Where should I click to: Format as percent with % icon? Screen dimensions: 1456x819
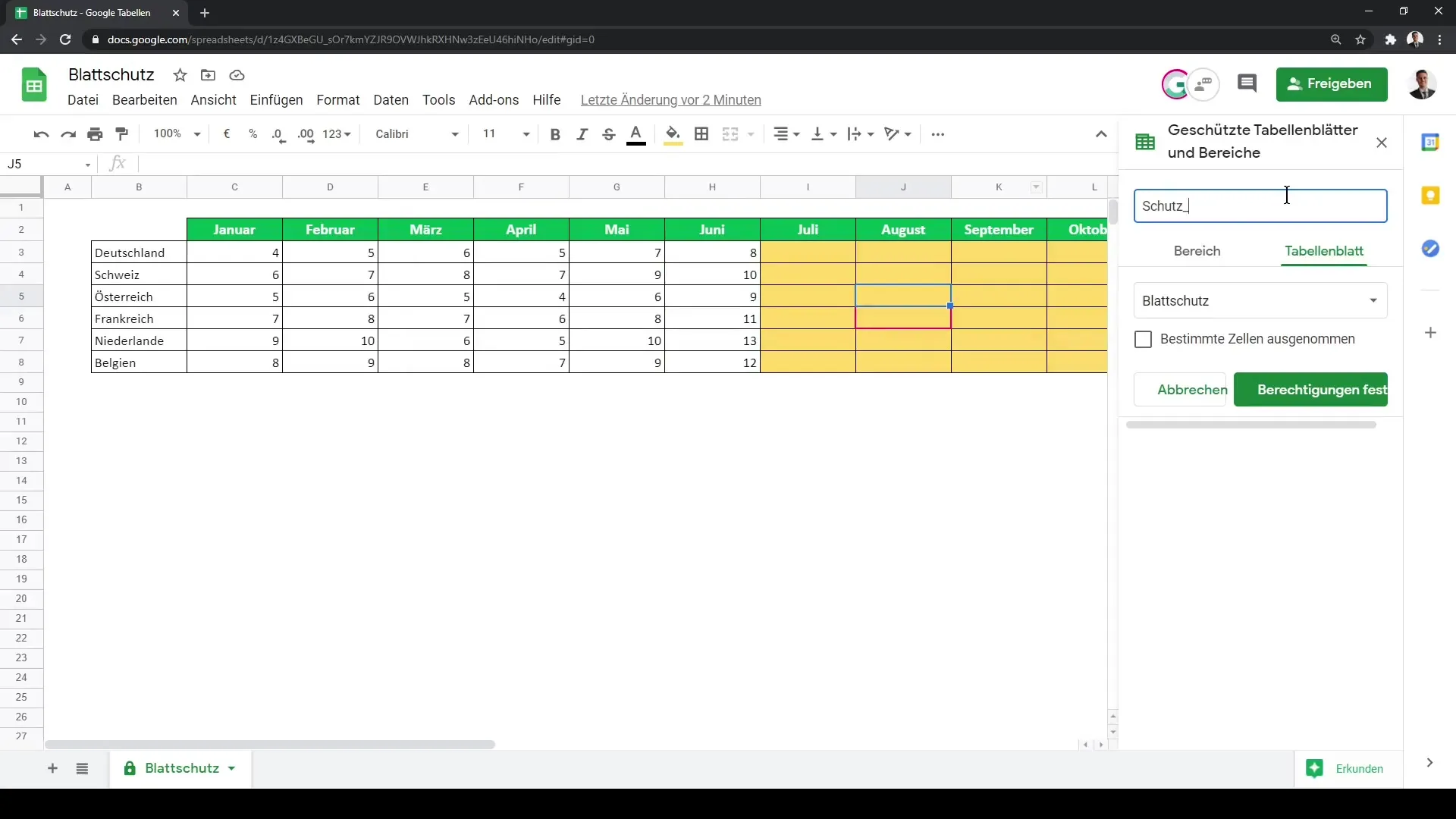coord(253,134)
